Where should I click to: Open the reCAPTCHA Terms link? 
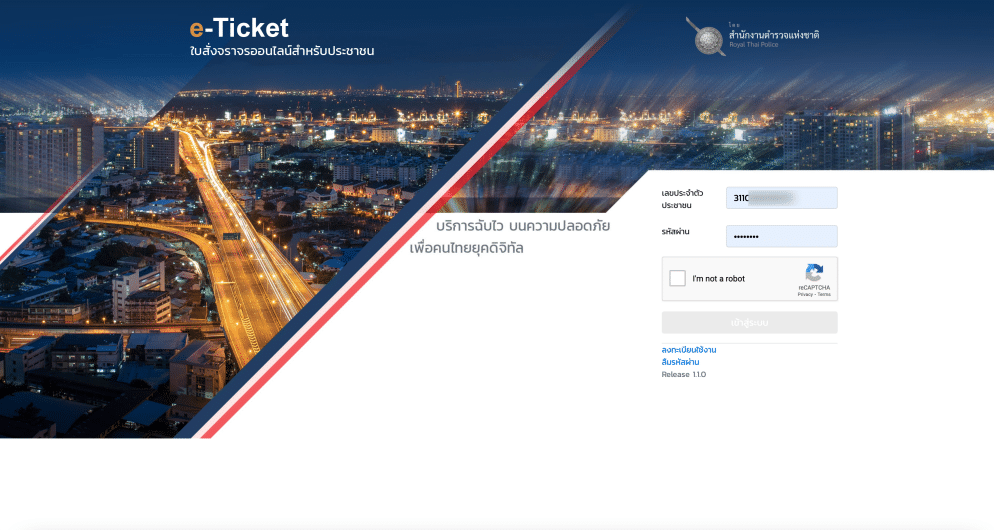[824, 295]
